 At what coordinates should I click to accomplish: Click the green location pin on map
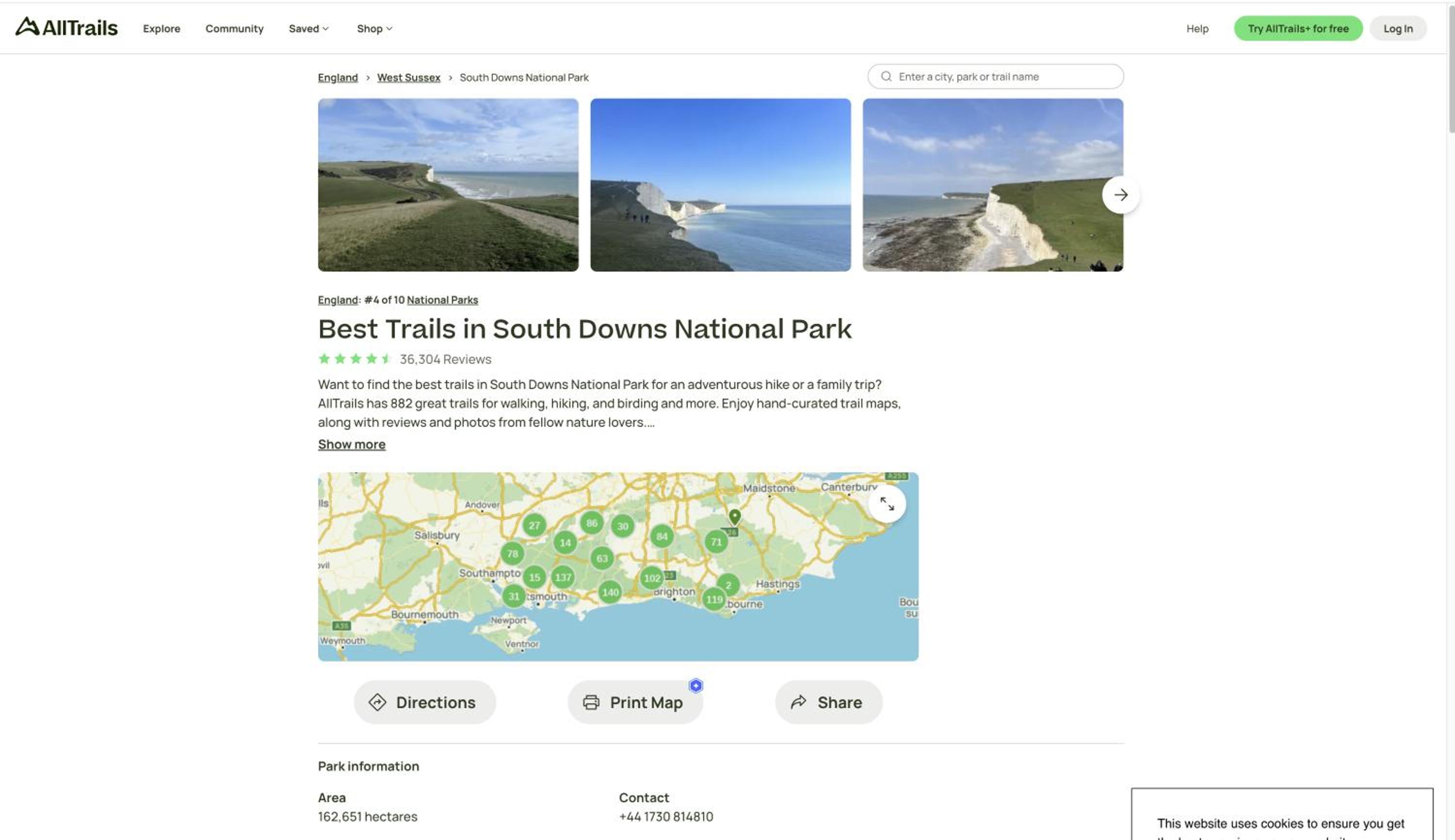[x=734, y=516]
